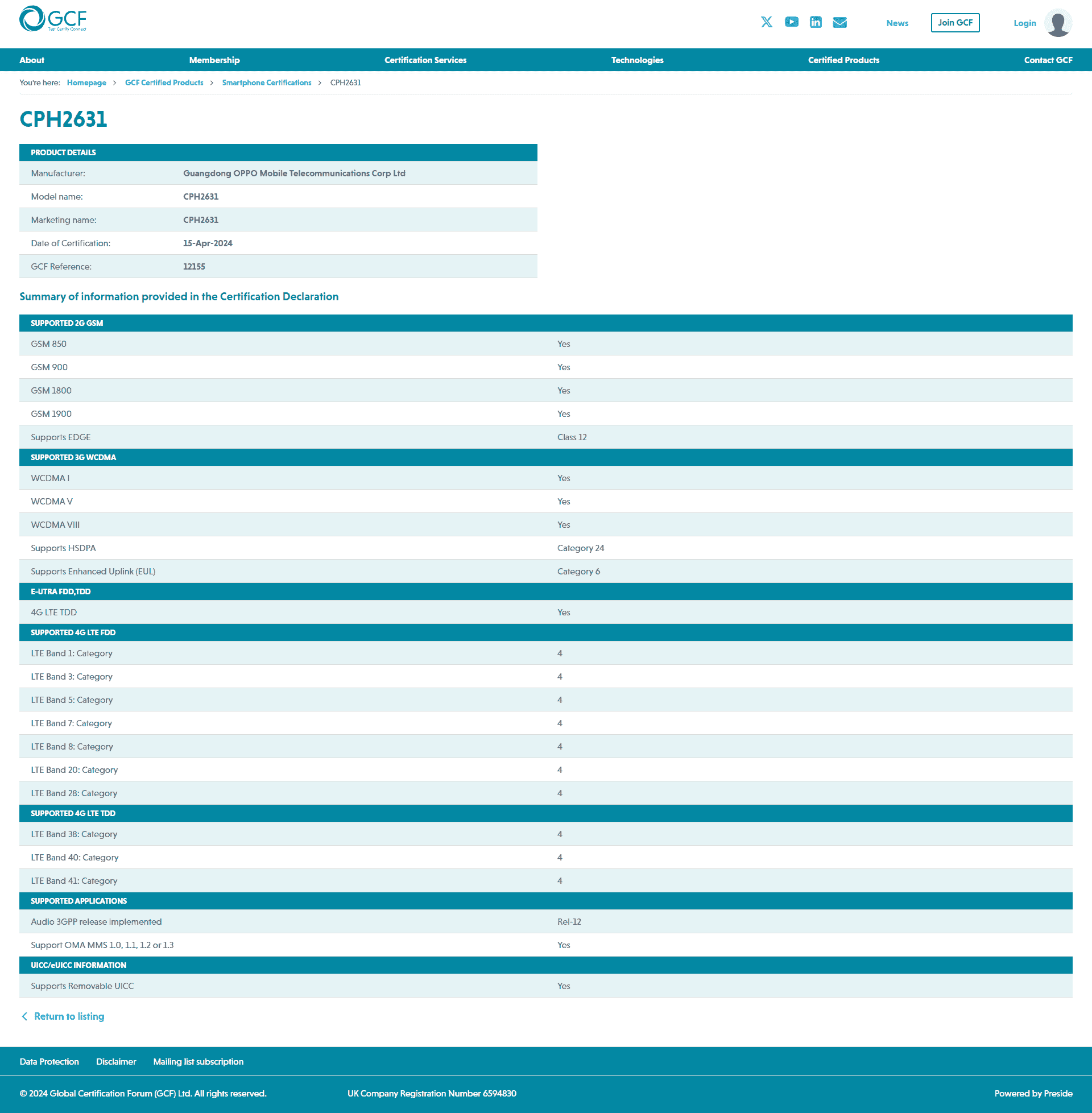
Task: Go to Contact GCF page
Action: (x=1047, y=60)
